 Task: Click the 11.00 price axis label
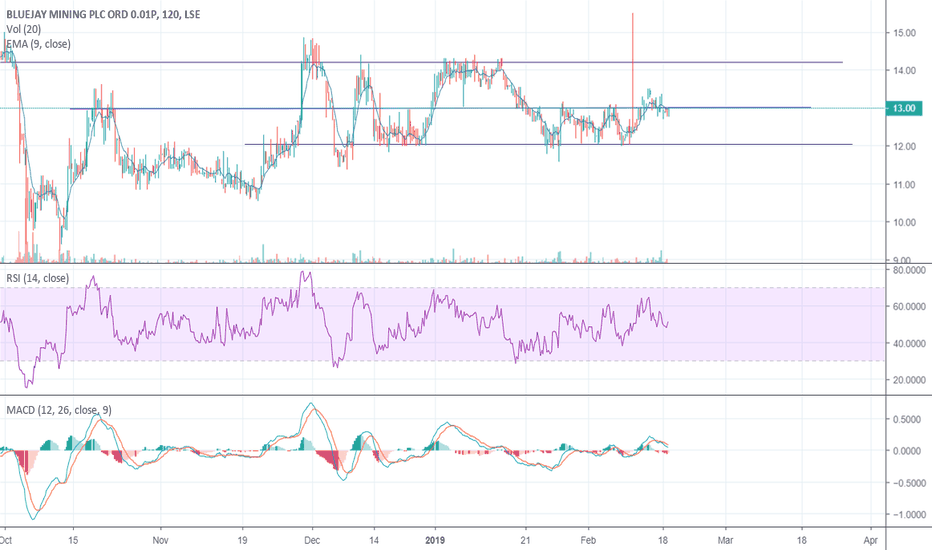(x=904, y=184)
